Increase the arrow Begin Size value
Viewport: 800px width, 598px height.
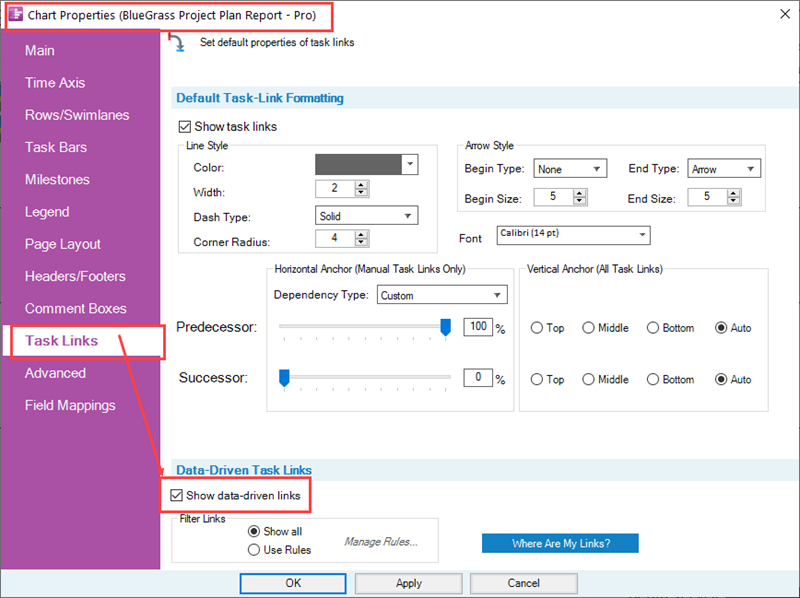tap(580, 193)
